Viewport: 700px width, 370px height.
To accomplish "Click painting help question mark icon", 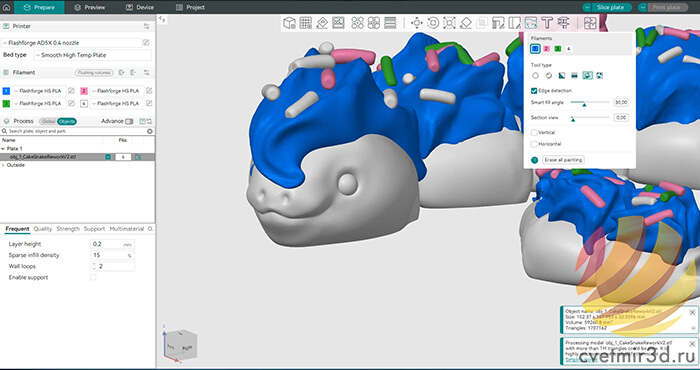I will pos(534,160).
